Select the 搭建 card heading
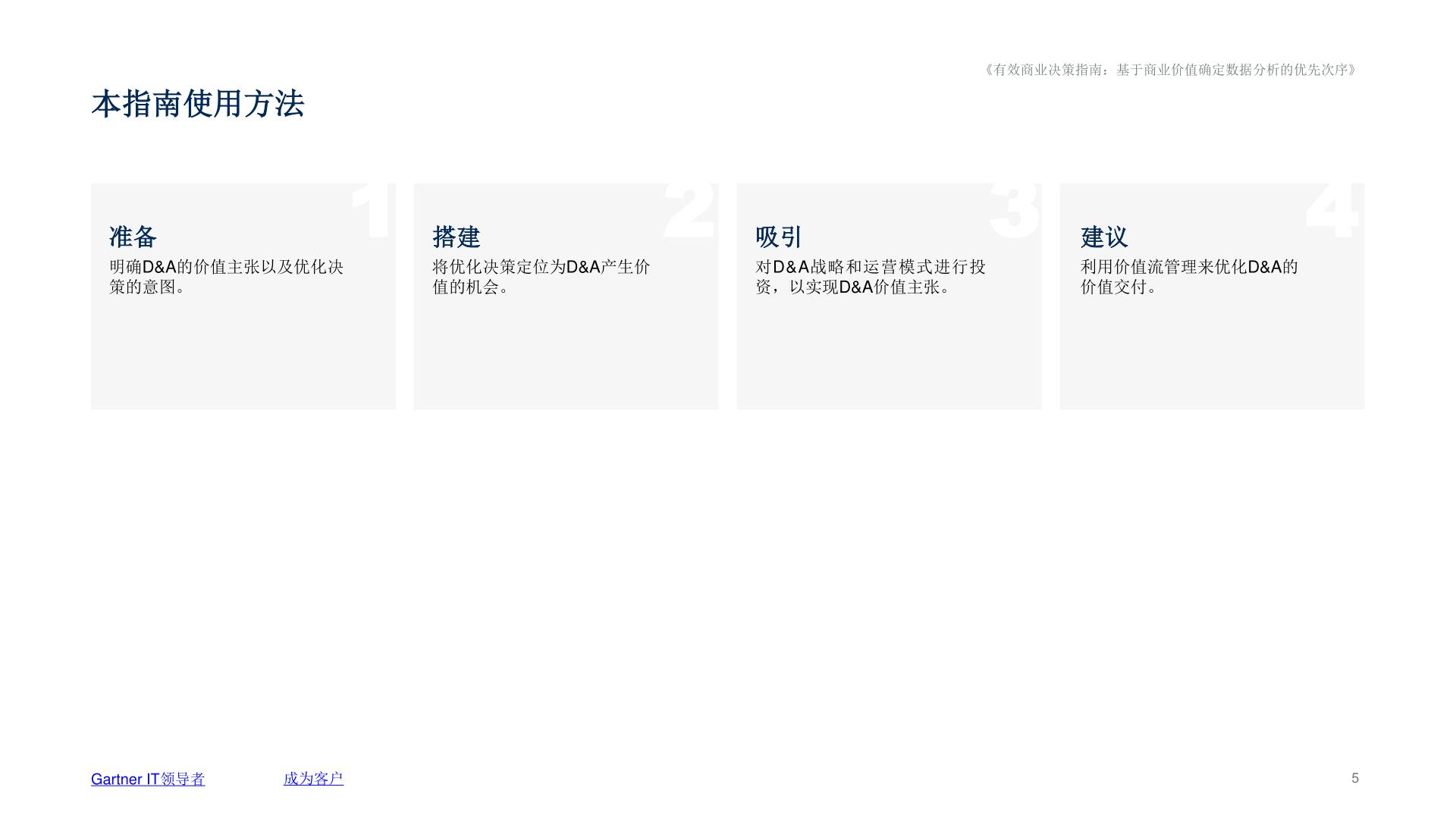1456x819 pixels. tap(457, 237)
